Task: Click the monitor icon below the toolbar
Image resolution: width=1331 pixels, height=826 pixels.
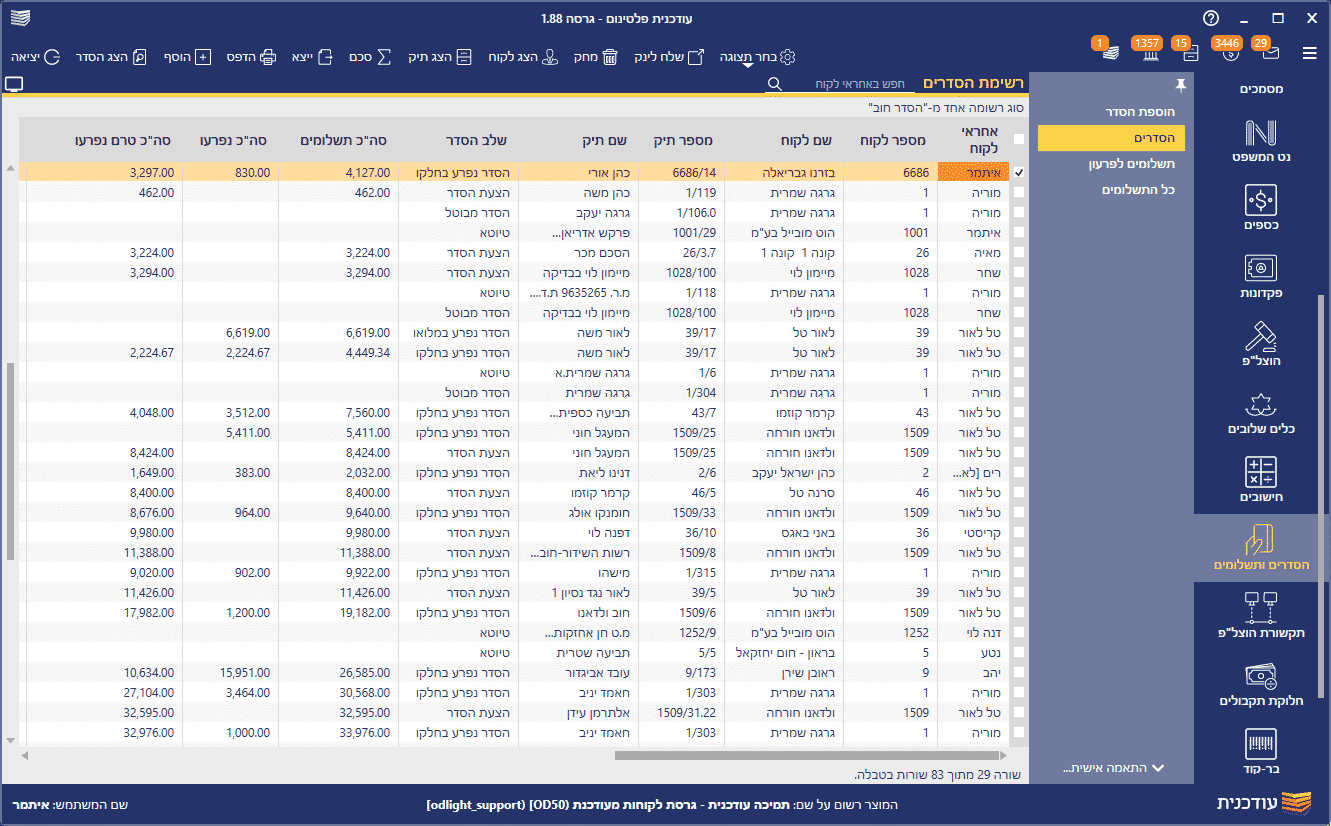Action: tap(14, 84)
